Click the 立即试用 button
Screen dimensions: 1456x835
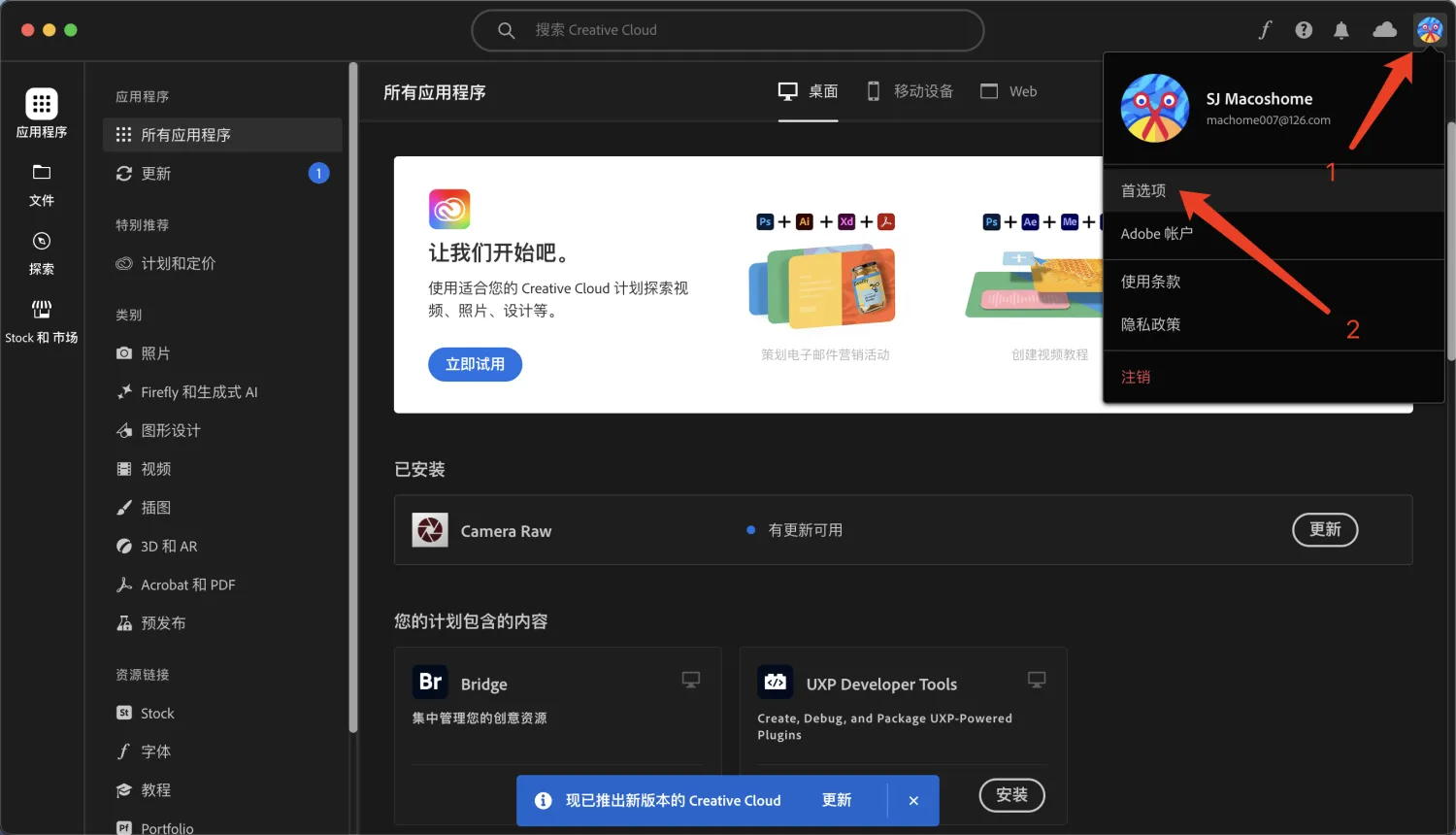click(476, 364)
